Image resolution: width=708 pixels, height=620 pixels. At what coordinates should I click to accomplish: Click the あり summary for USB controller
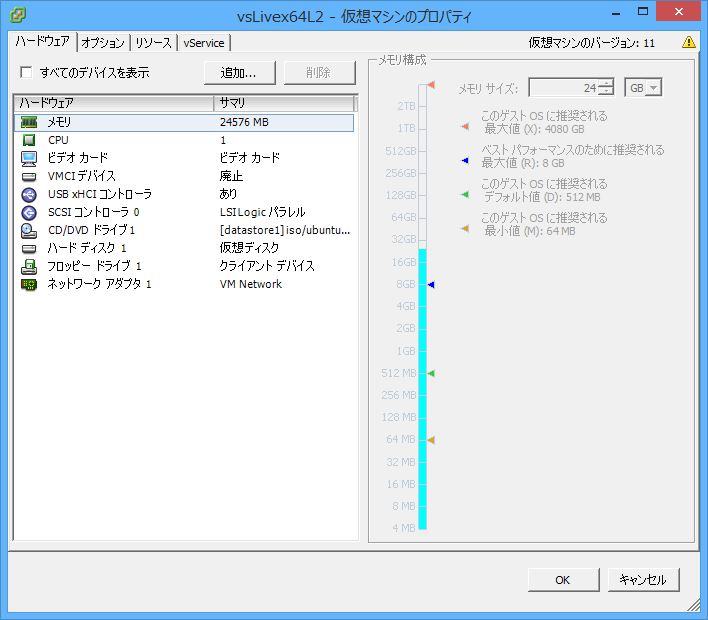[228, 194]
